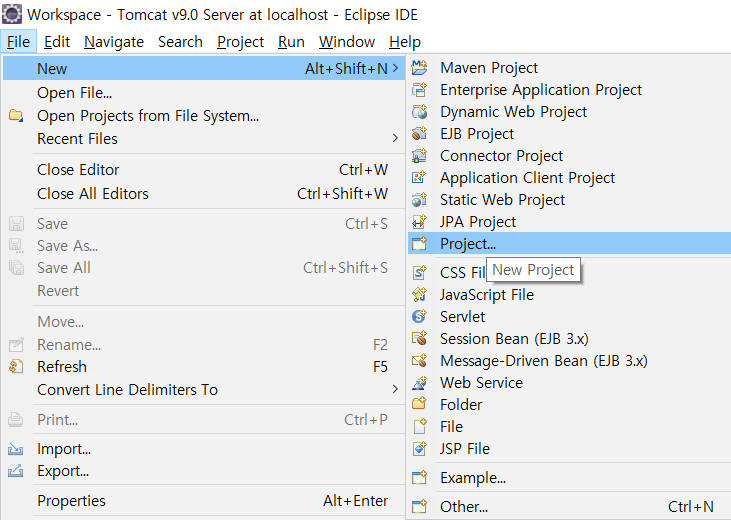Select Example... label
This screenshot has height=520, width=731.
[473, 478]
